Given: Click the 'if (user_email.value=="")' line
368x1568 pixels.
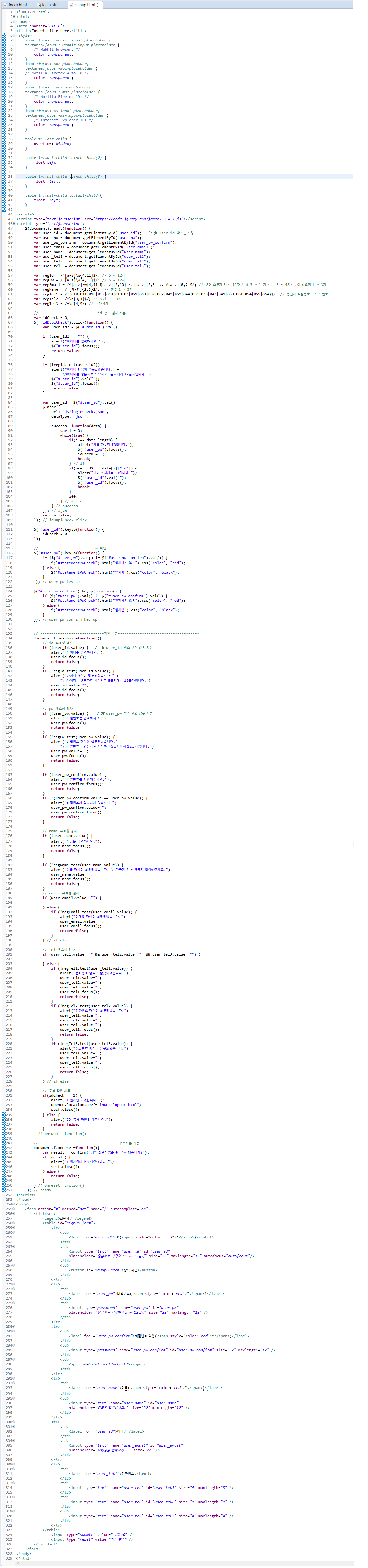Looking at the screenshot, I should click(x=72, y=897).
